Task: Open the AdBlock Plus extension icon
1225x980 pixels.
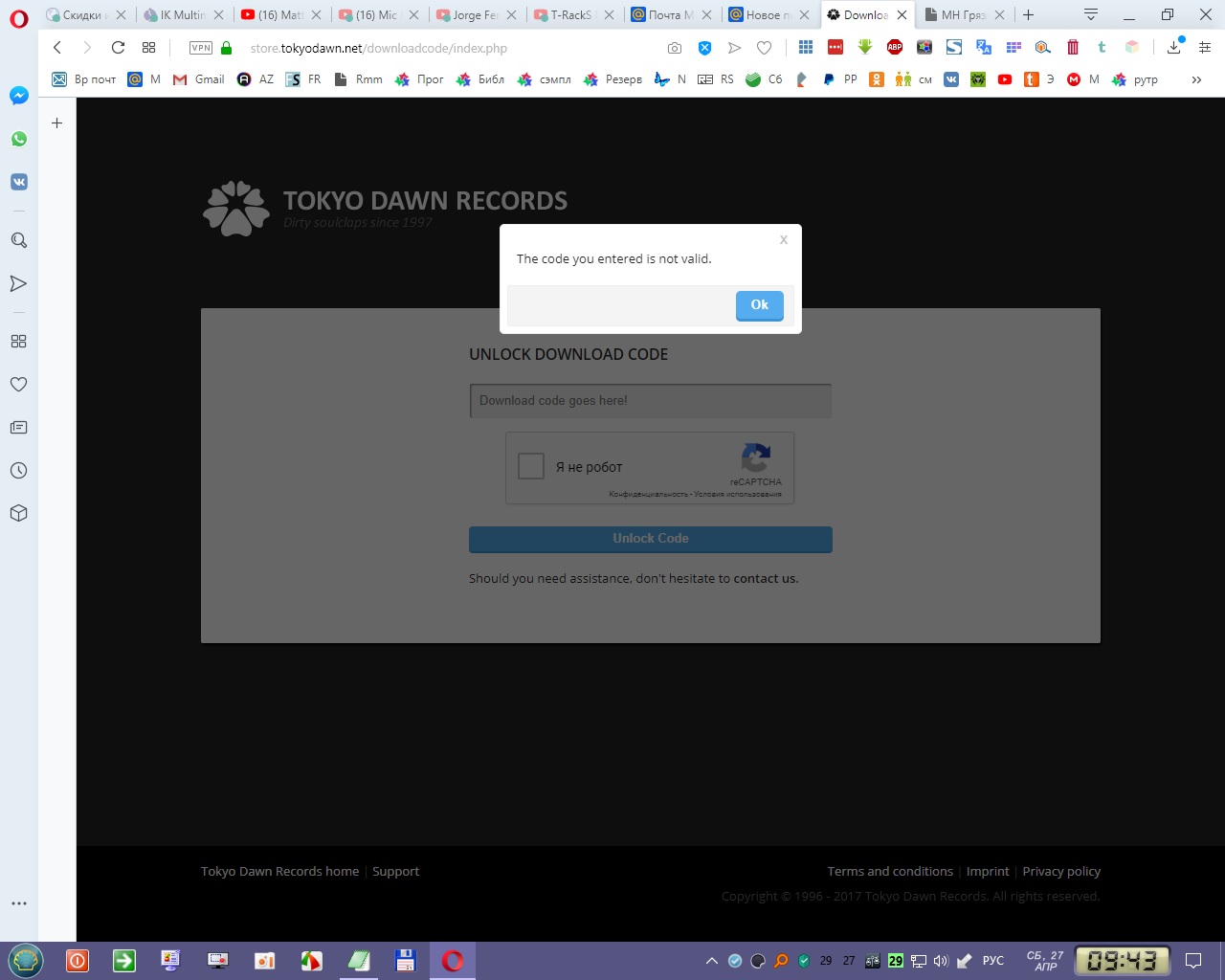Action: tap(895, 47)
